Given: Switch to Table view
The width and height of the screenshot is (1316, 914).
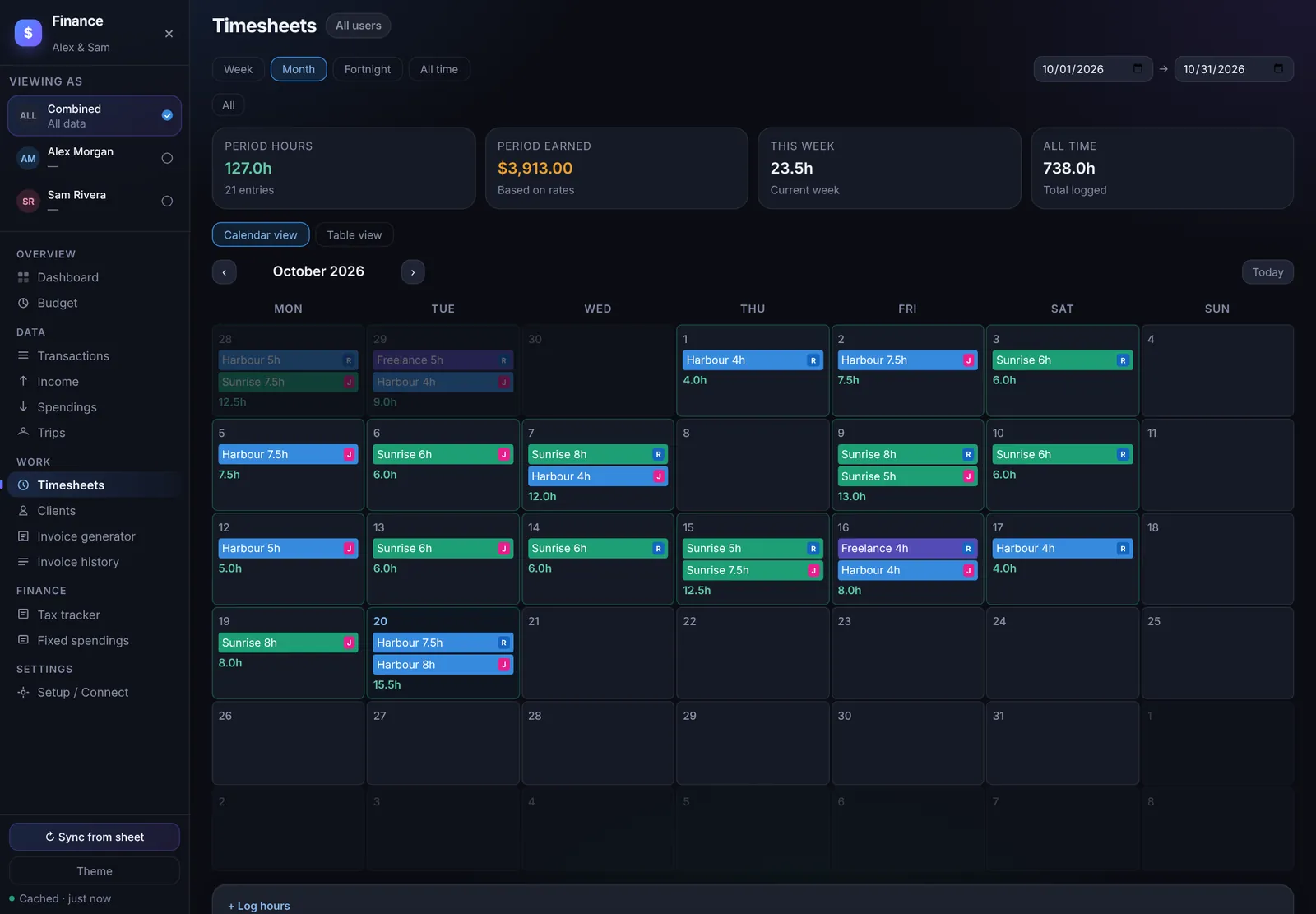Looking at the screenshot, I should [354, 234].
